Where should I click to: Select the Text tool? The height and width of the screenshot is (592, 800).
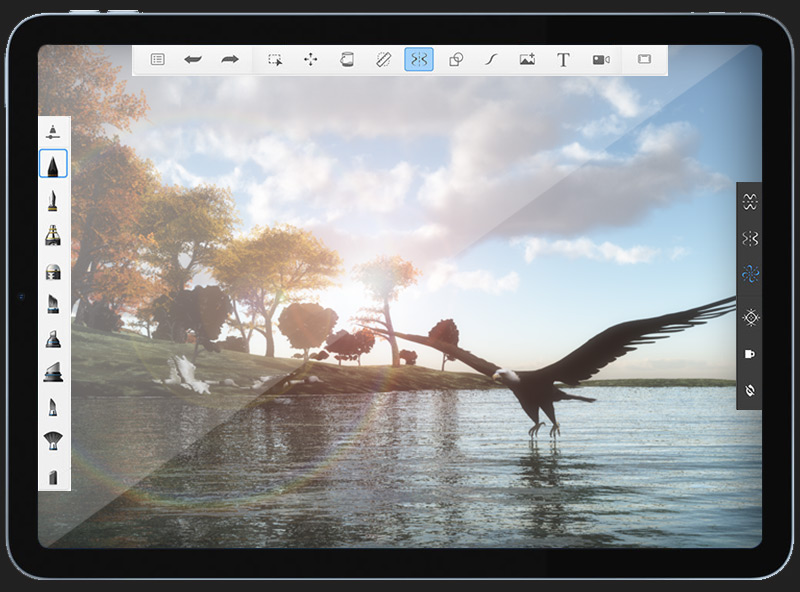(563, 60)
